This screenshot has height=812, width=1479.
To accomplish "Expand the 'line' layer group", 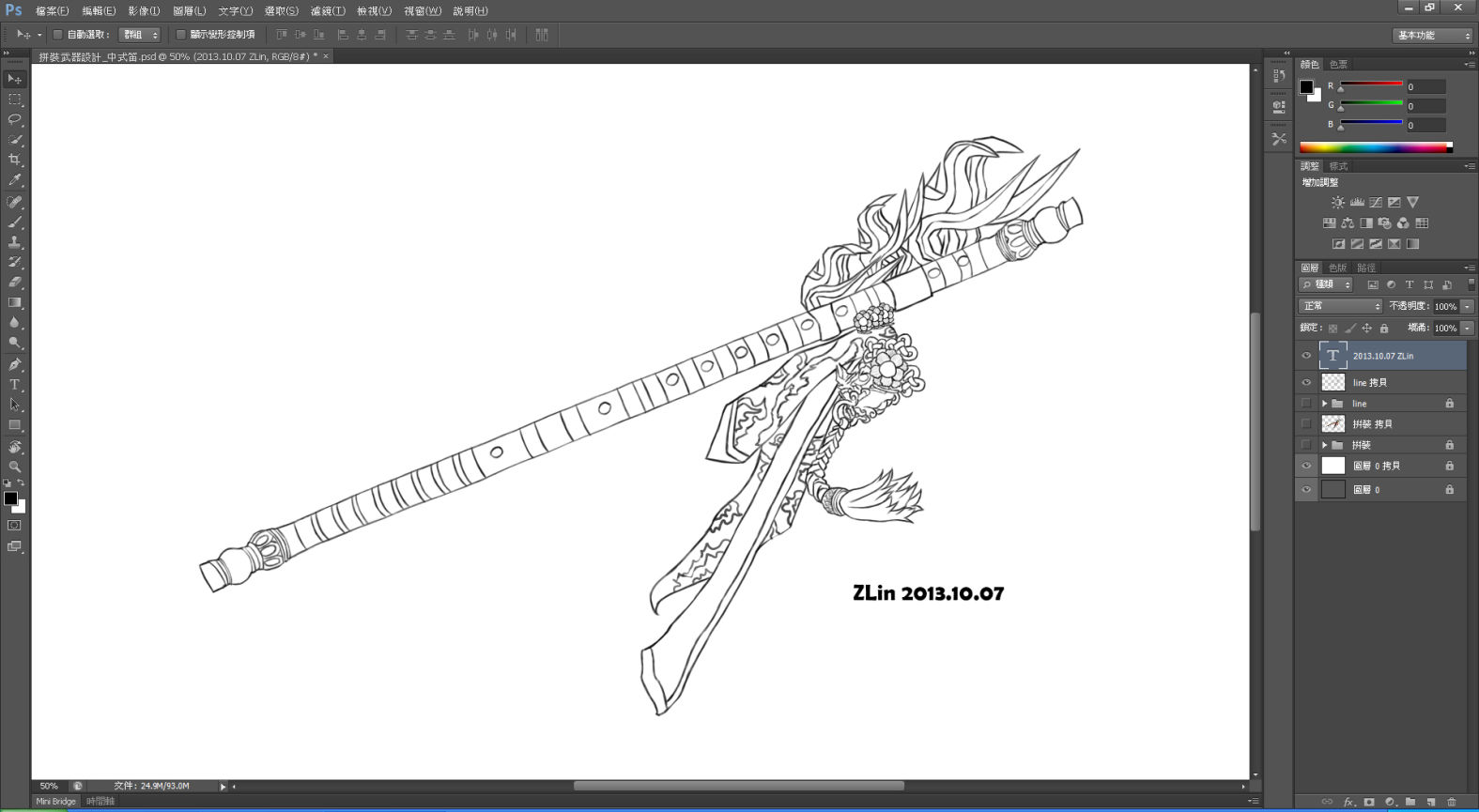I will [1324, 404].
